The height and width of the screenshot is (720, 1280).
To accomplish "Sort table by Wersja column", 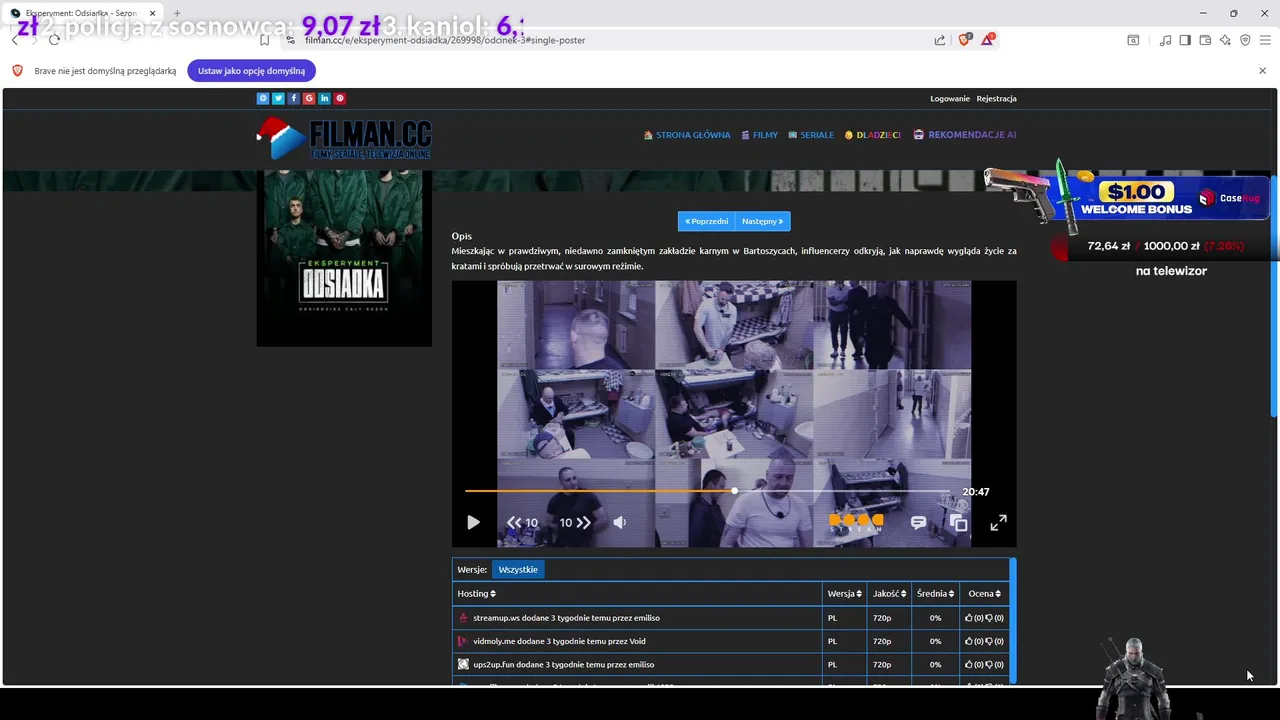I will (x=844, y=593).
